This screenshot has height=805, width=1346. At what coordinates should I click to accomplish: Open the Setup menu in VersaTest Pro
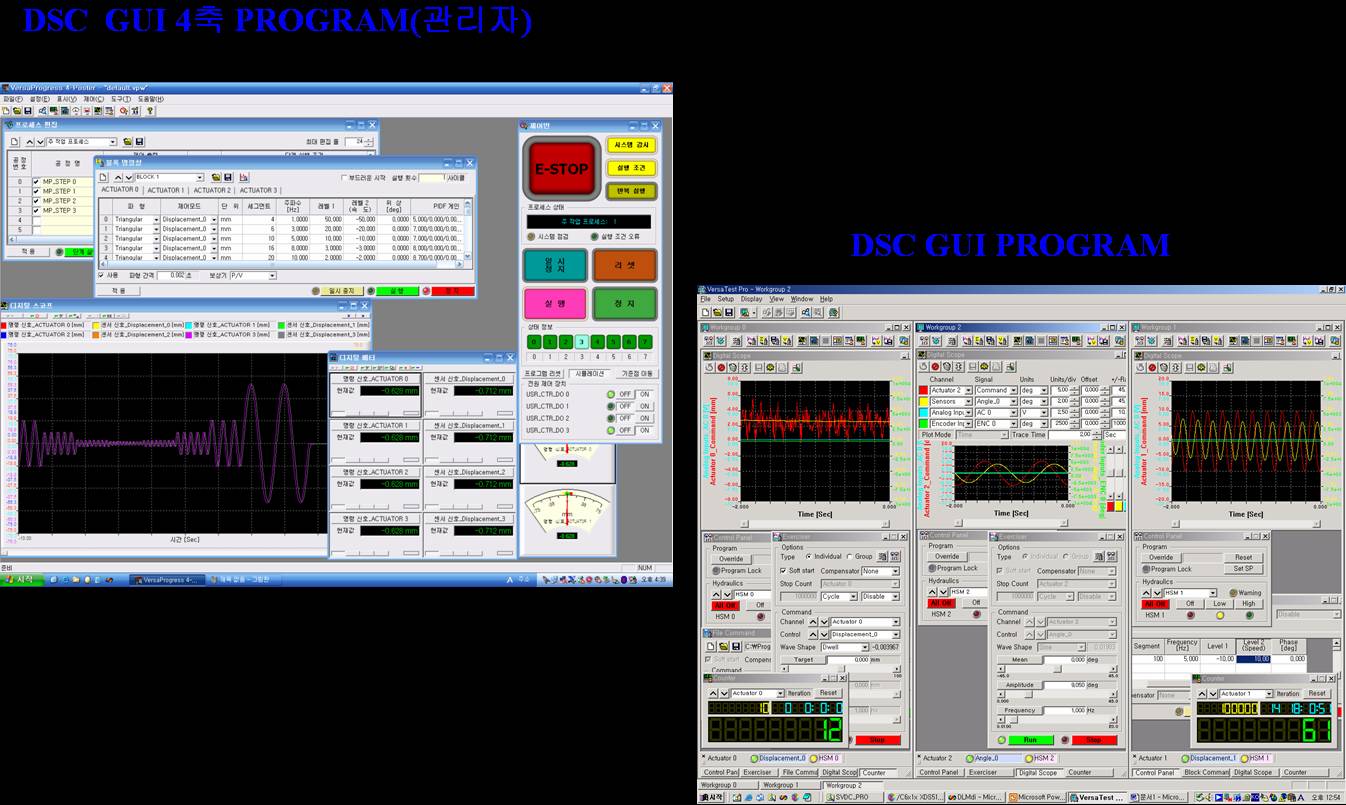coord(725,299)
